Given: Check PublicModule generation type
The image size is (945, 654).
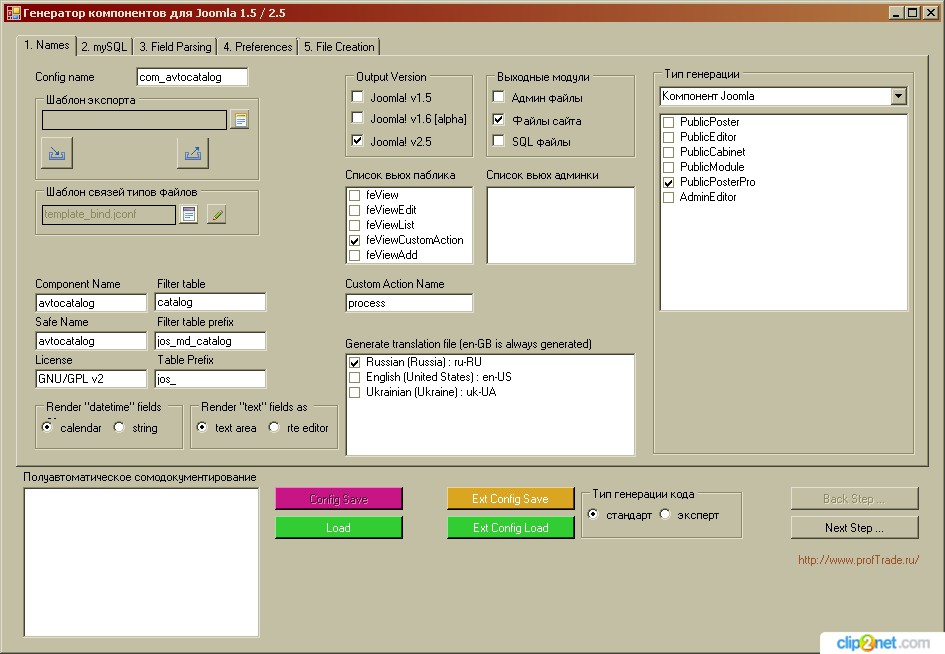Looking at the screenshot, I should pos(668,168).
